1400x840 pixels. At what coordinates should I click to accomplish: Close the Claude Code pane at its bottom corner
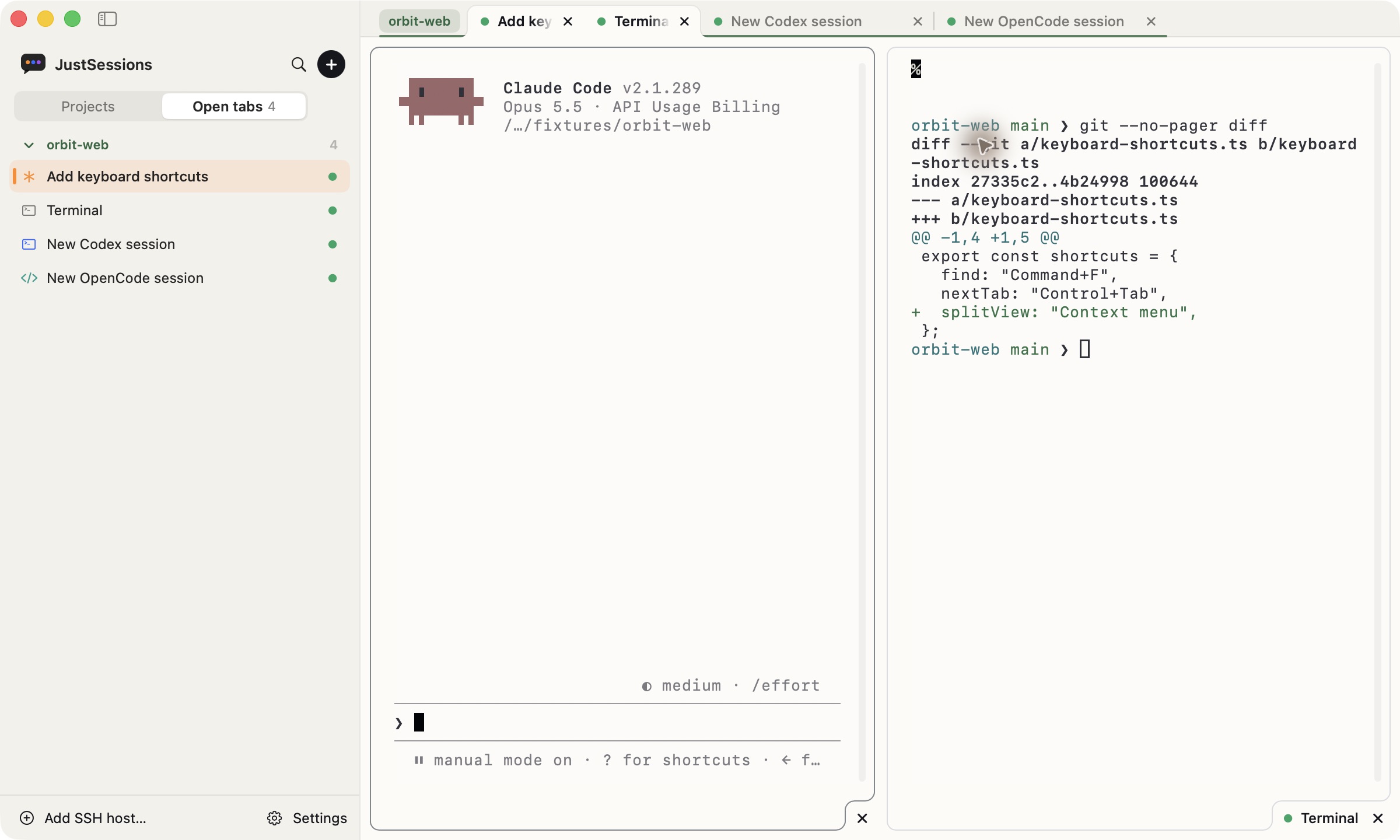(862, 818)
